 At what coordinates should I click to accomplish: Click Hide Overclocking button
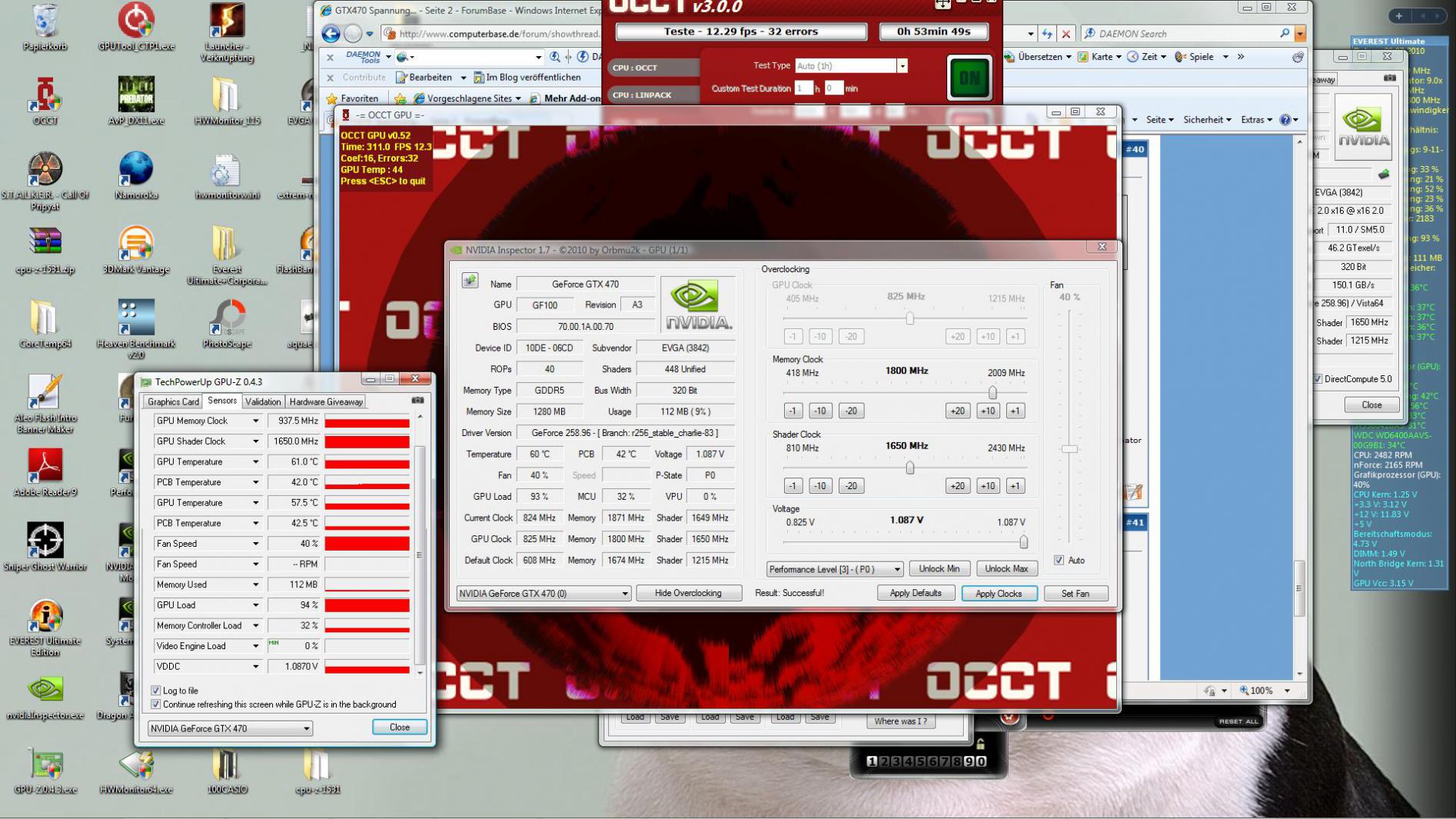tap(688, 593)
